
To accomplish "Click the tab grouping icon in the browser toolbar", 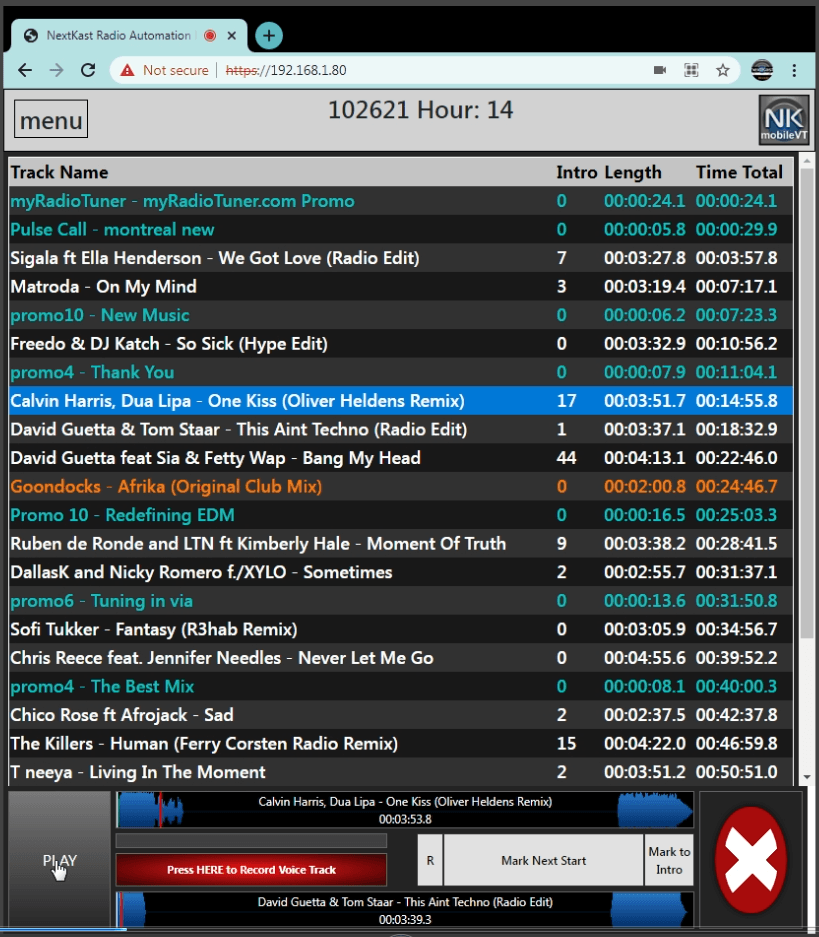I will 691,71.
